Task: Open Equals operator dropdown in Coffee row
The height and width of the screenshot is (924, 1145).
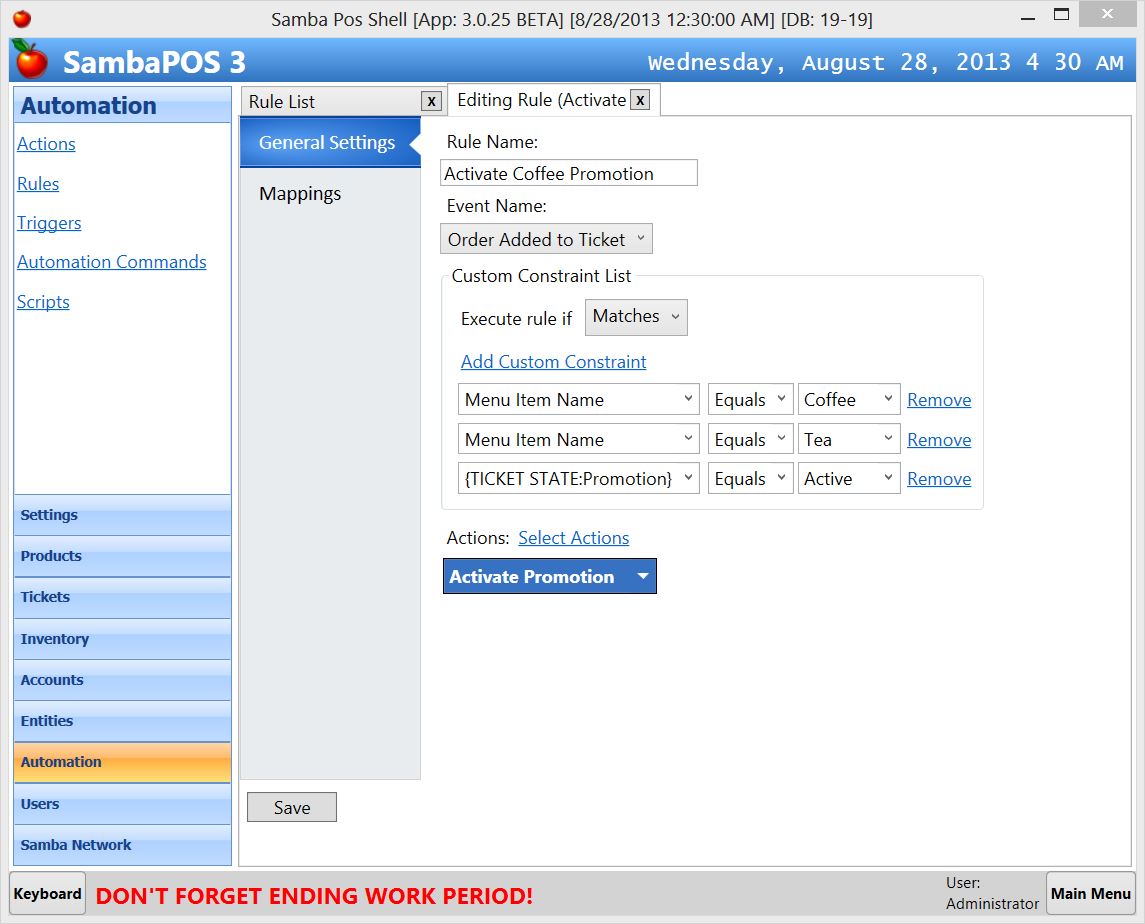Action: (x=750, y=400)
